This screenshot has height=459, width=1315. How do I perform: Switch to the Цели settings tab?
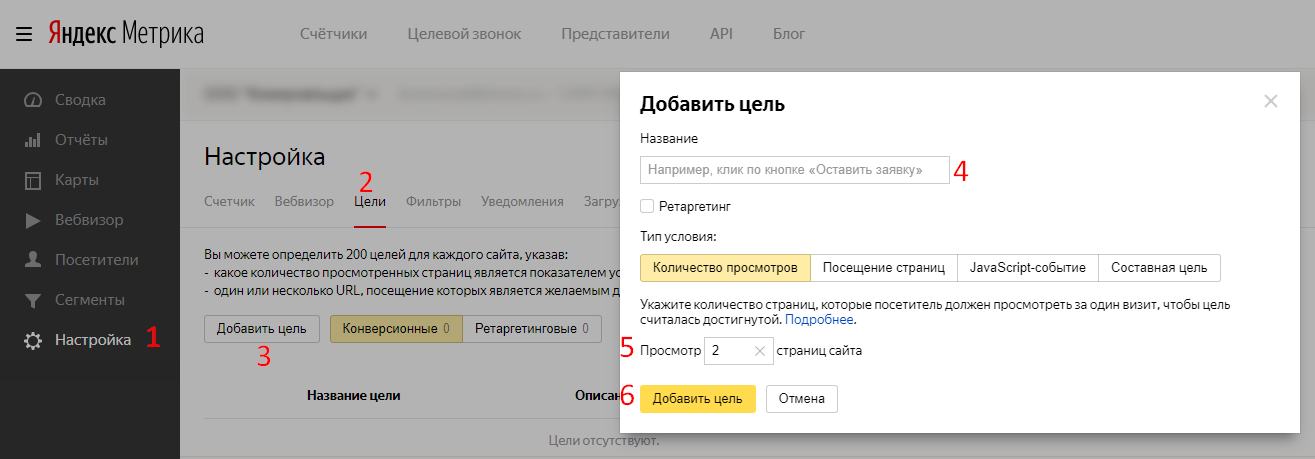point(370,201)
